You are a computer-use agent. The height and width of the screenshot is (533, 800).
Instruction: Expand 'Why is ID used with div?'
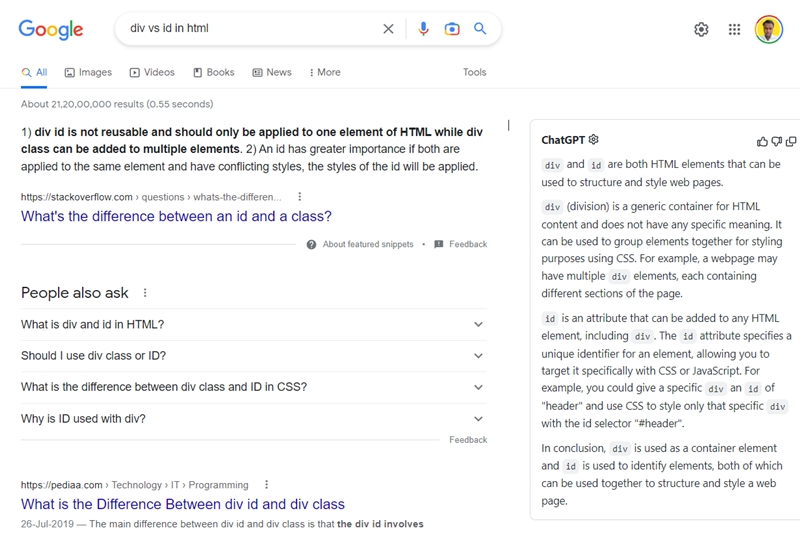254,419
